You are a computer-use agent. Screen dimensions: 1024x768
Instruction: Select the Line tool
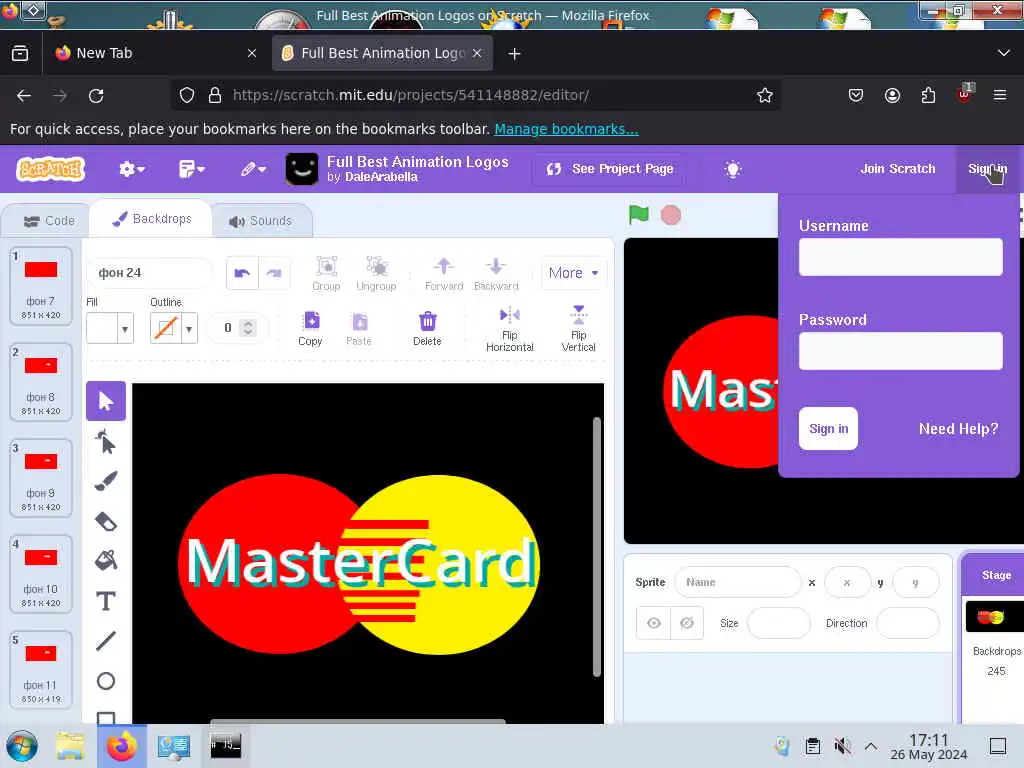[x=106, y=641]
